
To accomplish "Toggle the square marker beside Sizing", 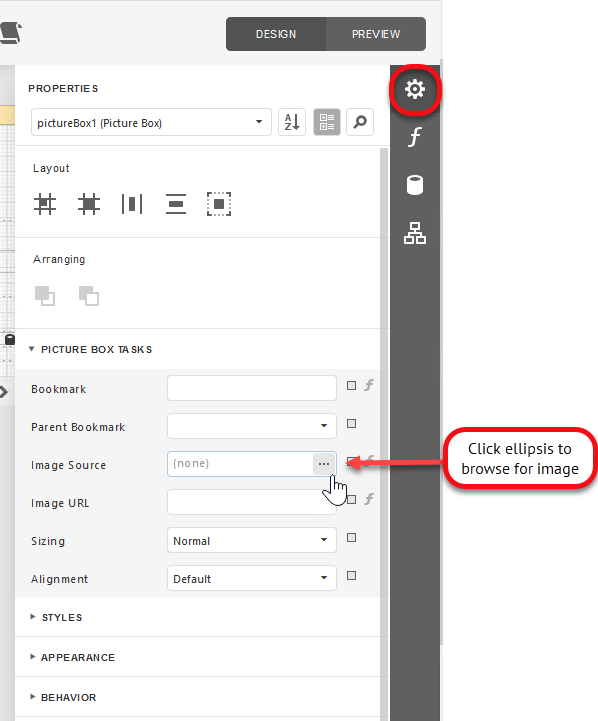I will [351, 538].
